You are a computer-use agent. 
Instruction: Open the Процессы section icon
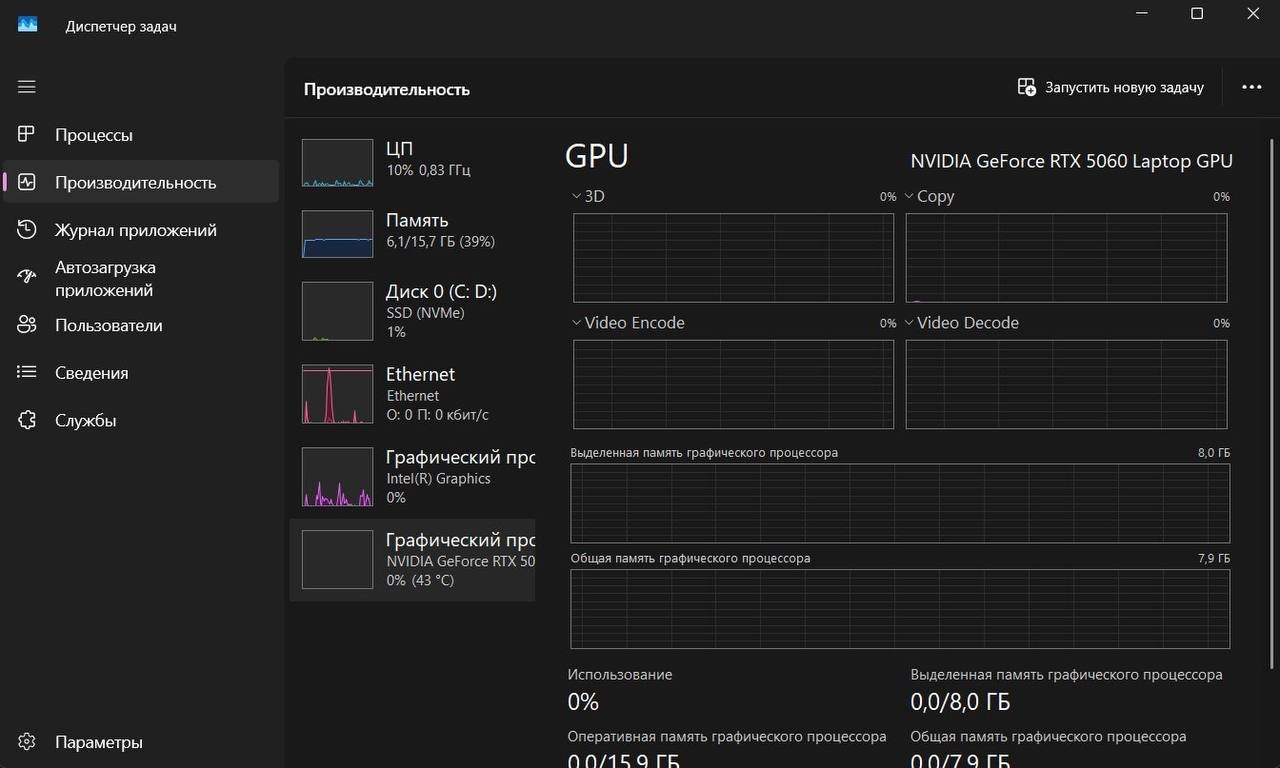tap(27, 135)
